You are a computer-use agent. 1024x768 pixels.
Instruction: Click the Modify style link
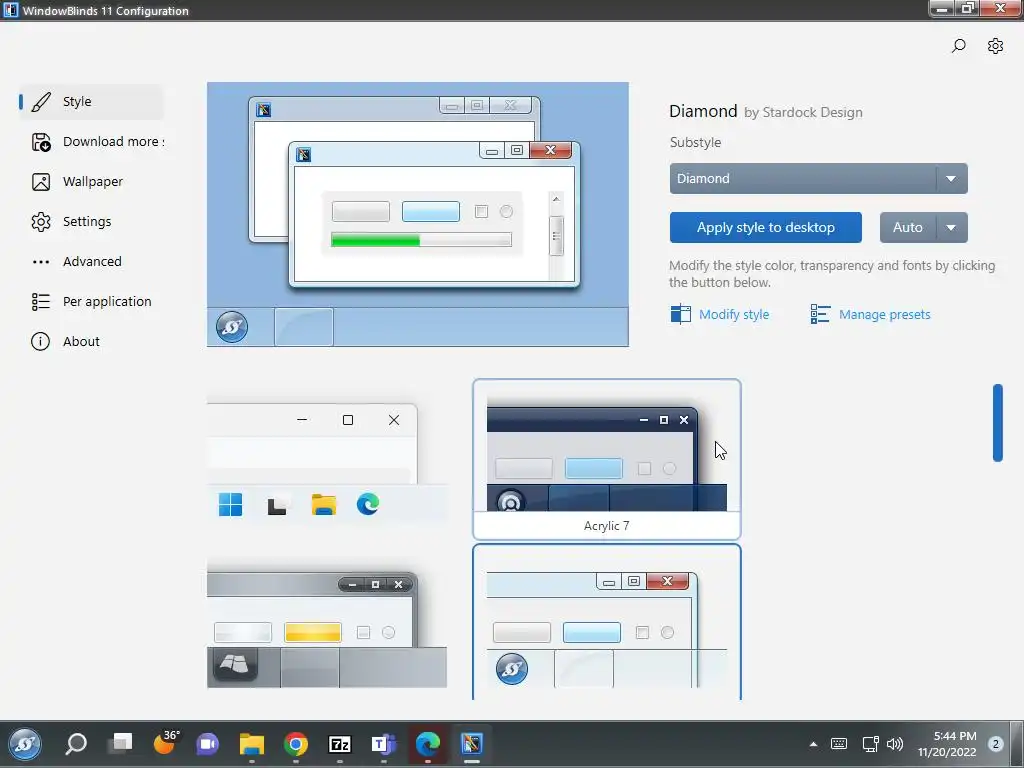tap(734, 315)
